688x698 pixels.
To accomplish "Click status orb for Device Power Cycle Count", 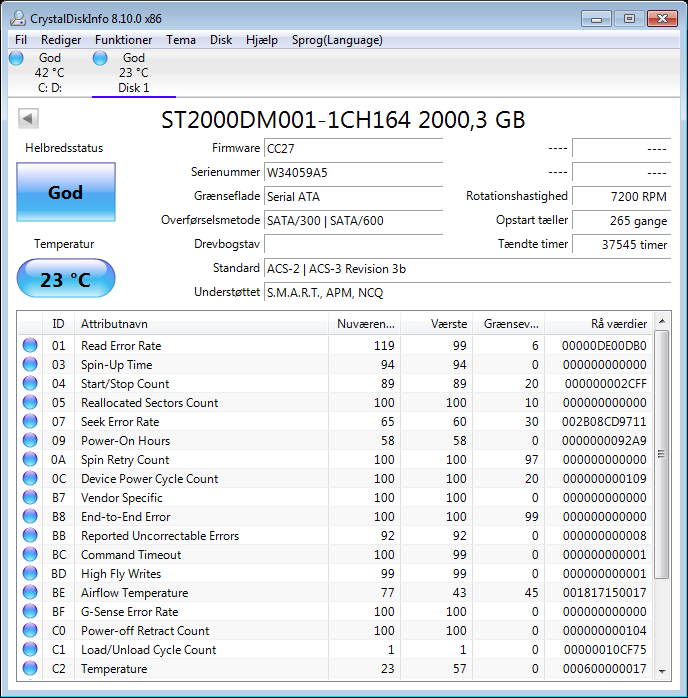I will [30, 478].
